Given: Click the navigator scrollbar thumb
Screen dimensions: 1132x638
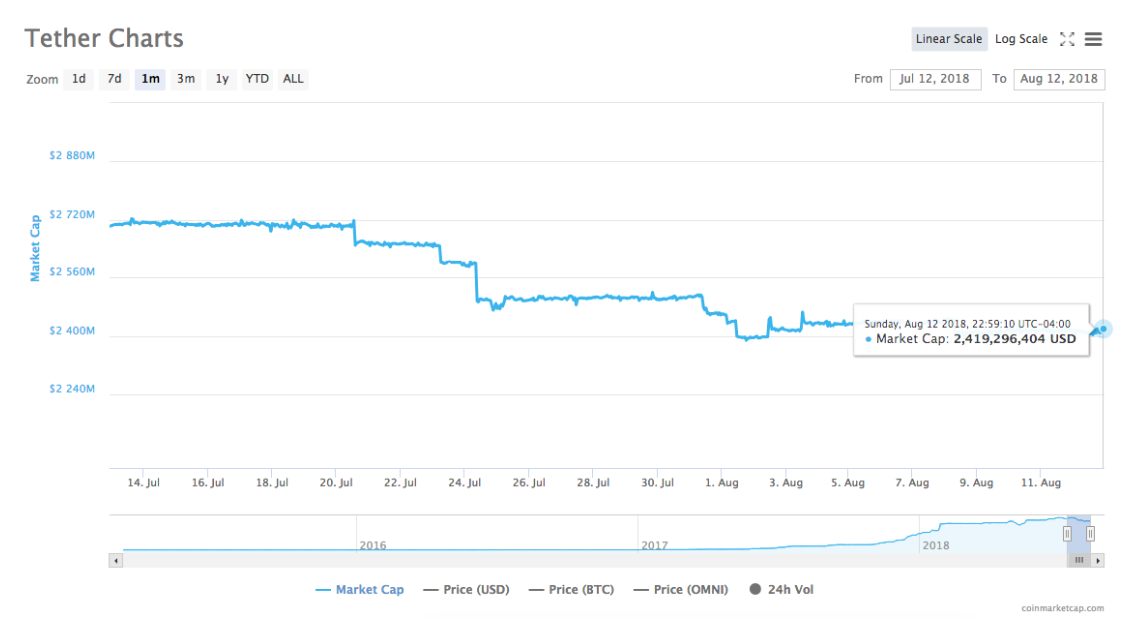Looking at the screenshot, I should pos(1079,561).
